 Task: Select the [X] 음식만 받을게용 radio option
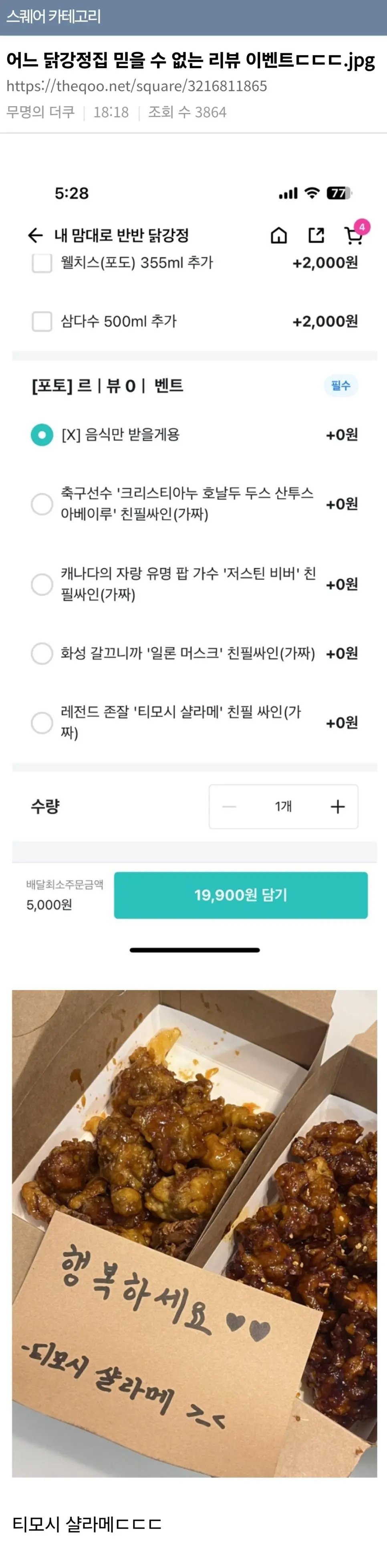pyautogui.click(x=42, y=435)
